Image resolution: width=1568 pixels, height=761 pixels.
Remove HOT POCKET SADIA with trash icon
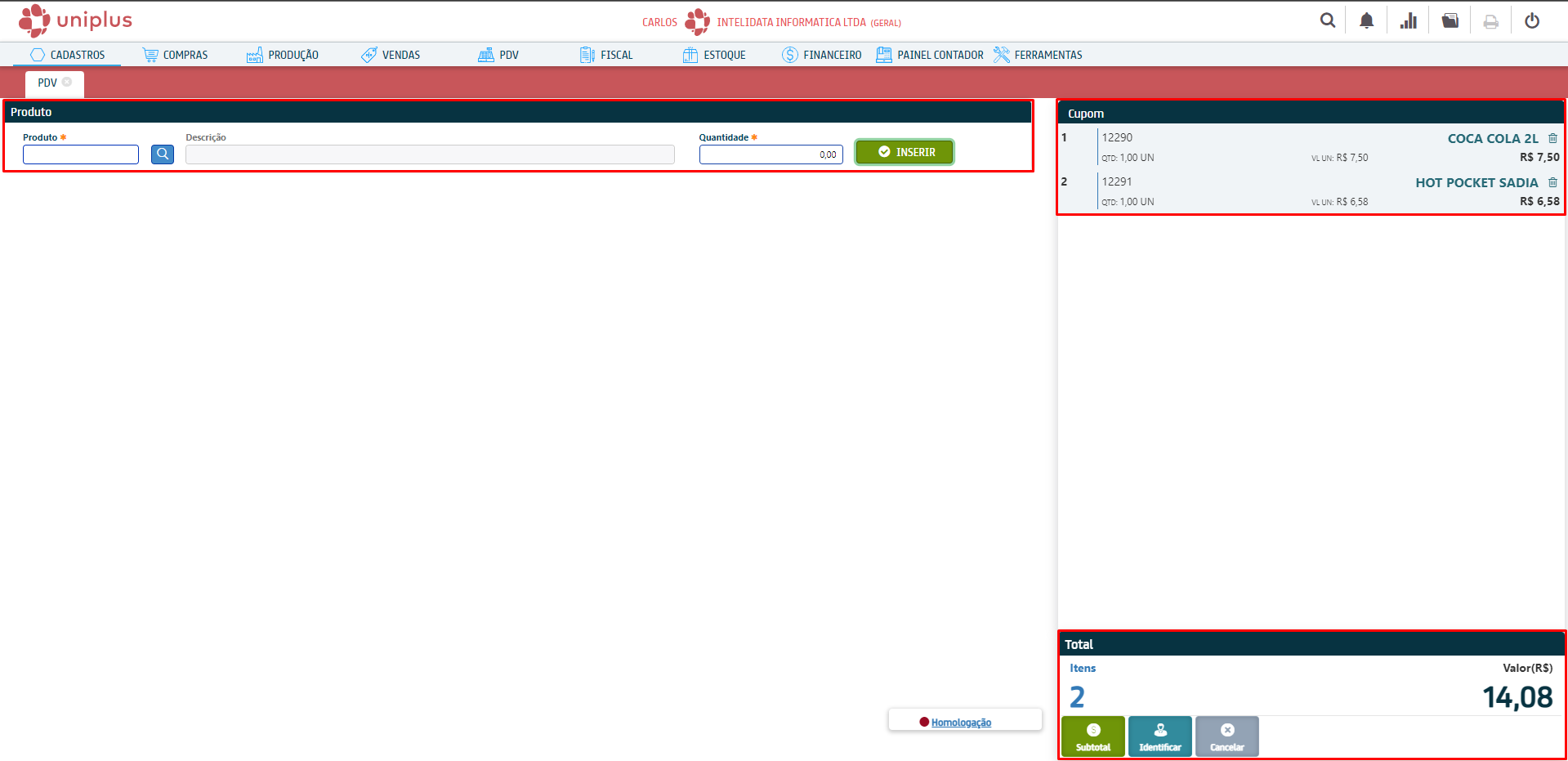[x=1552, y=182]
